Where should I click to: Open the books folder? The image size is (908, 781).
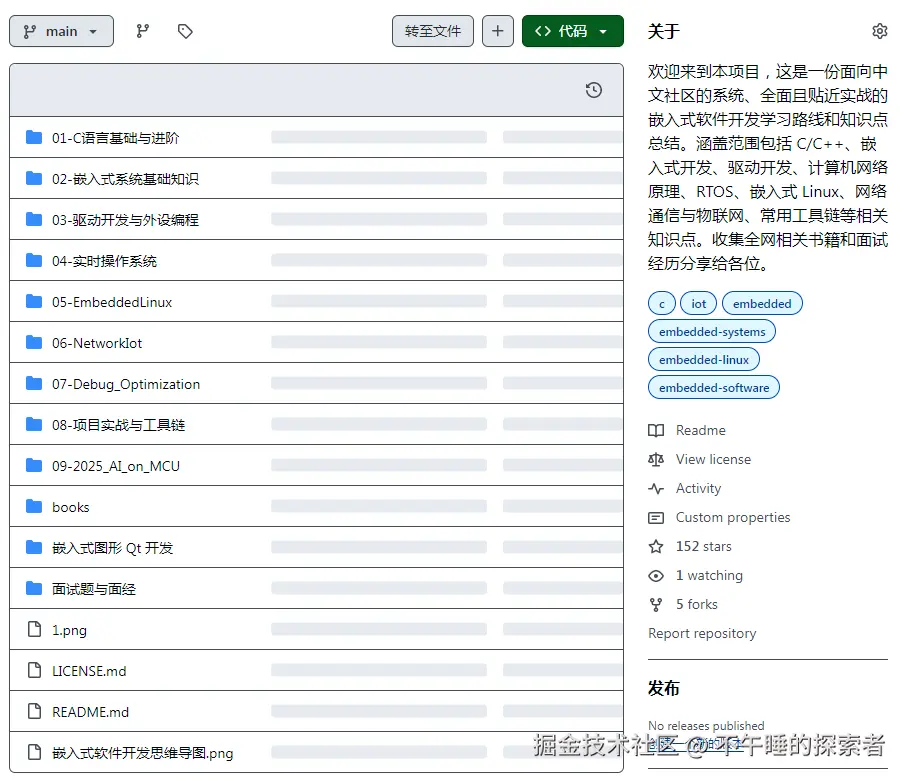click(71, 508)
